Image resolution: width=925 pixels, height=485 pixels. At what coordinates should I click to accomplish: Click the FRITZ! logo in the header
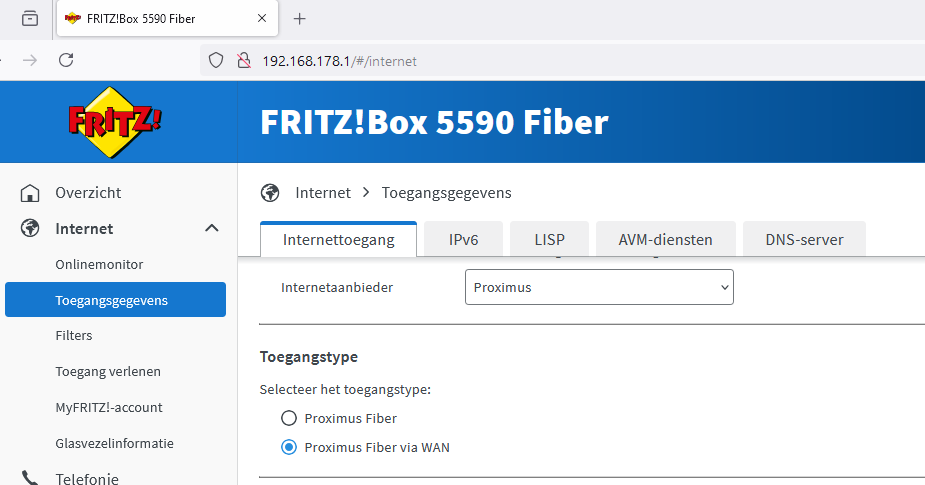(115, 122)
